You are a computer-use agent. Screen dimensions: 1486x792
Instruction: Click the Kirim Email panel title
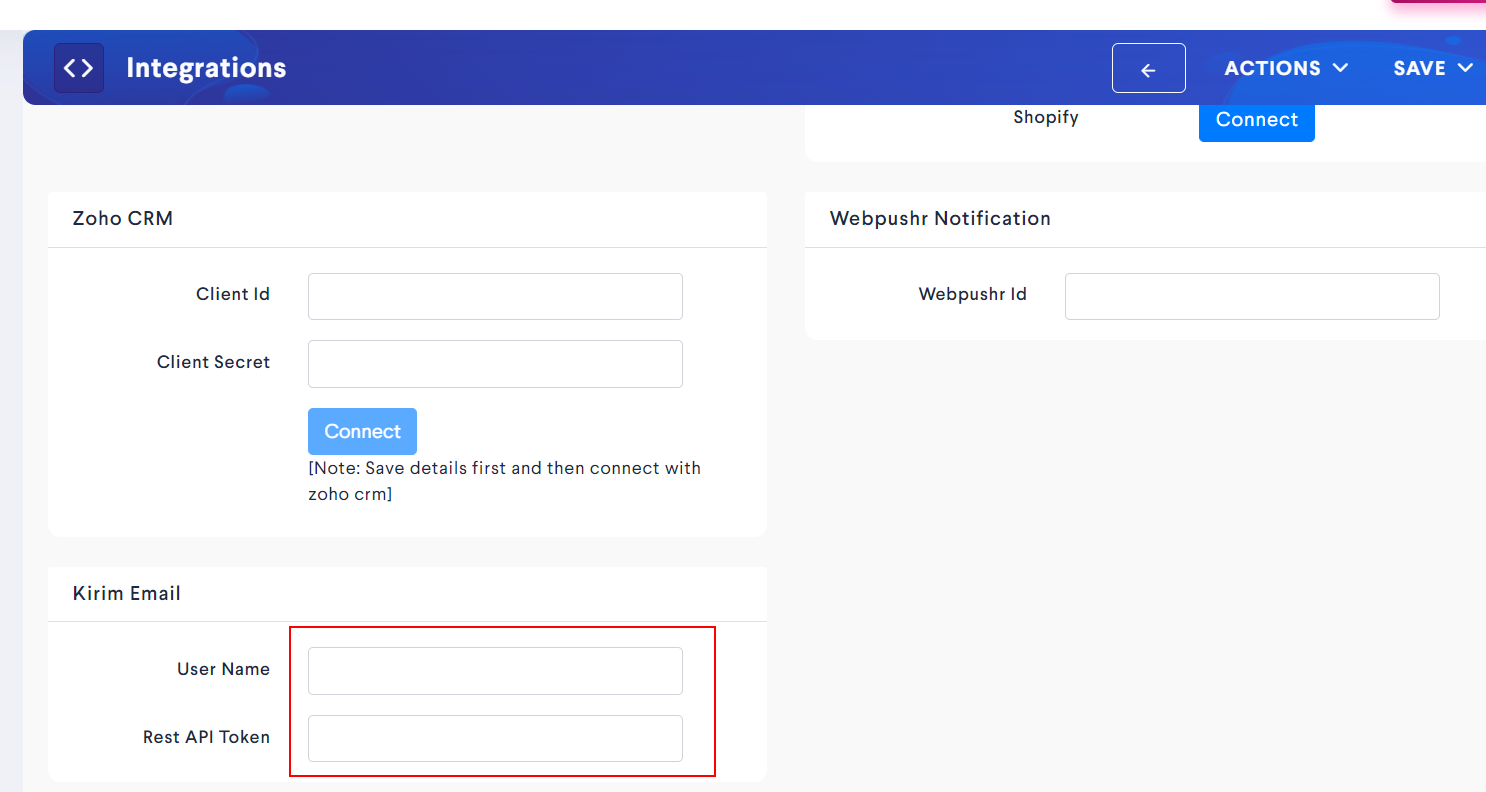tap(126, 593)
